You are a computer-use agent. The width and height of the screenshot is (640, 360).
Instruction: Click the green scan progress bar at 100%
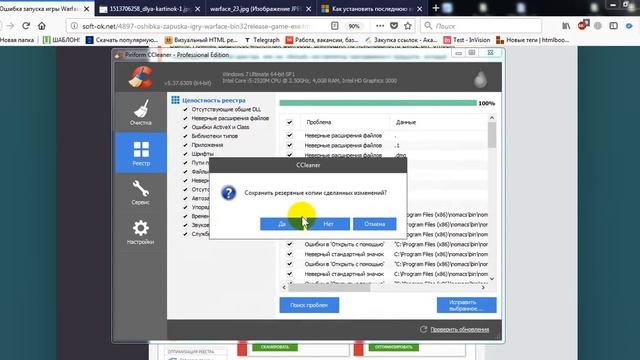coord(378,103)
